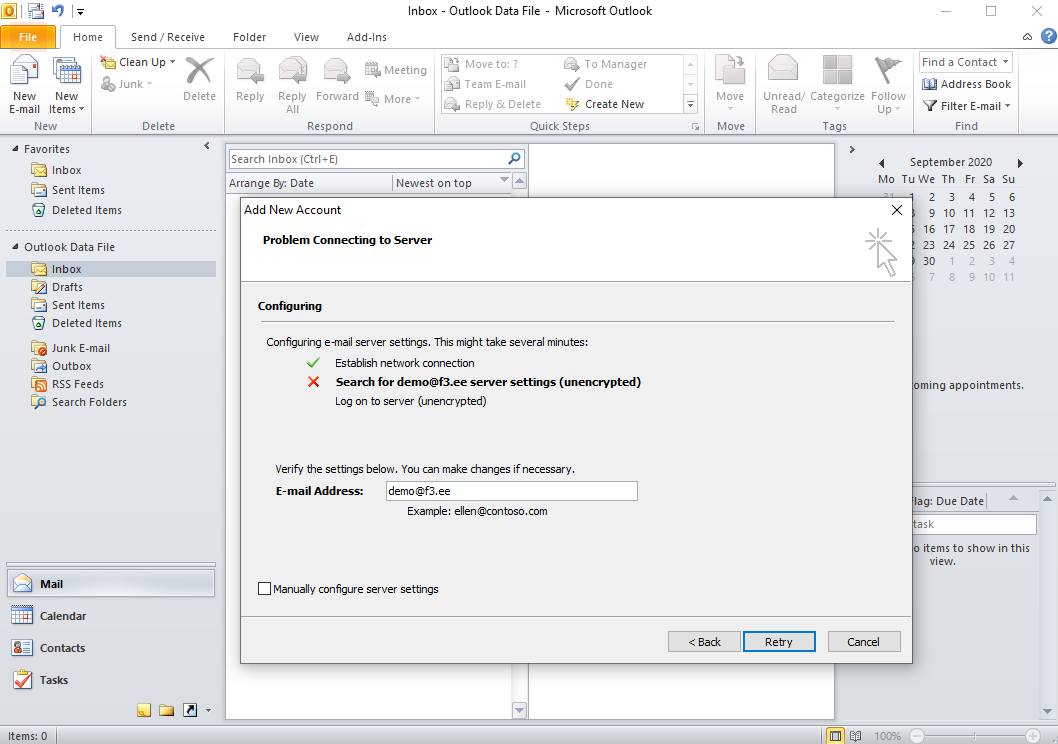Viewport: 1058px width, 744px height.
Task: Open the New Items button
Action: [x=66, y=85]
